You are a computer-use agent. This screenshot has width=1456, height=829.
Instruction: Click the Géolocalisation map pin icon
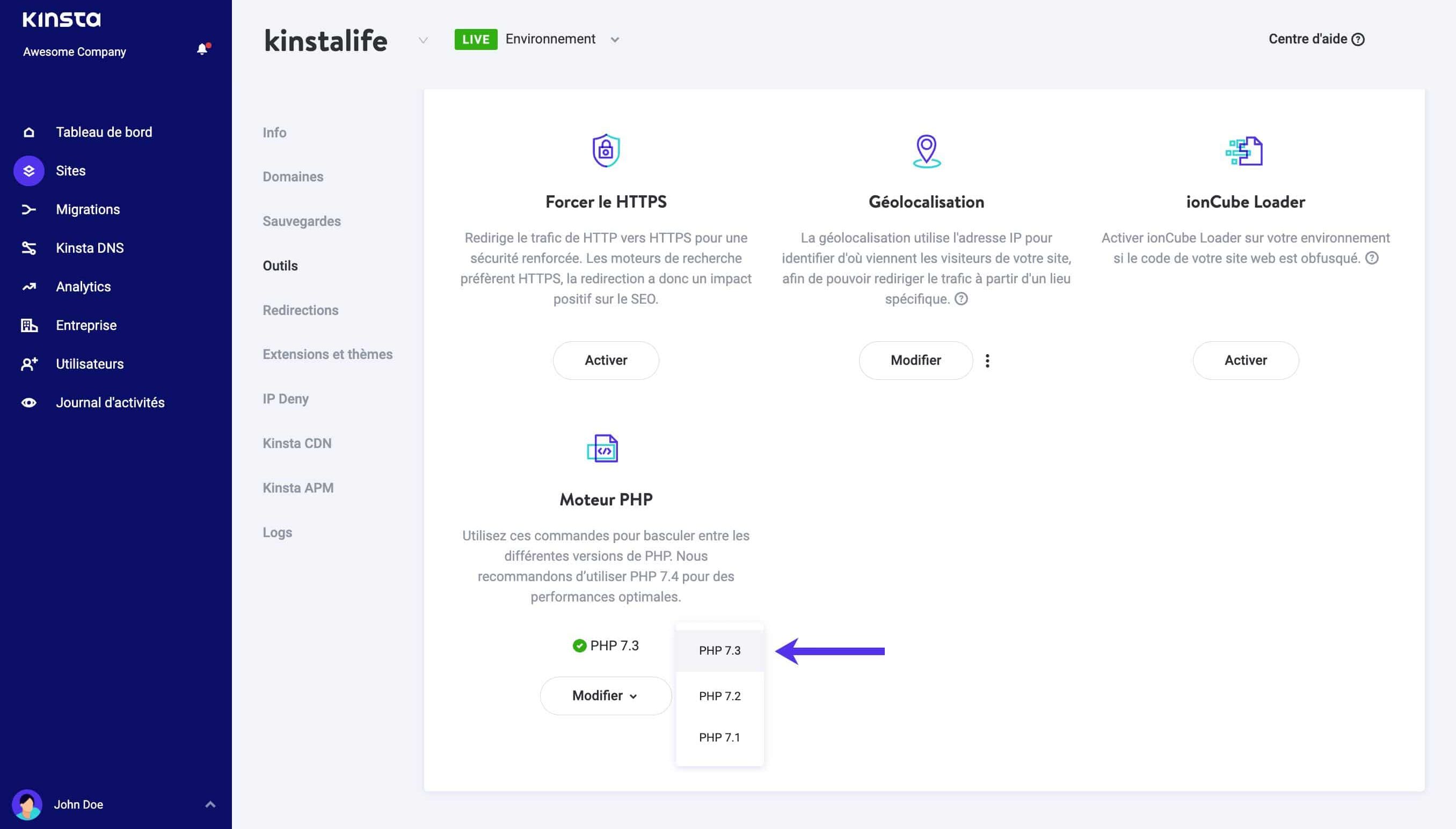click(x=926, y=151)
